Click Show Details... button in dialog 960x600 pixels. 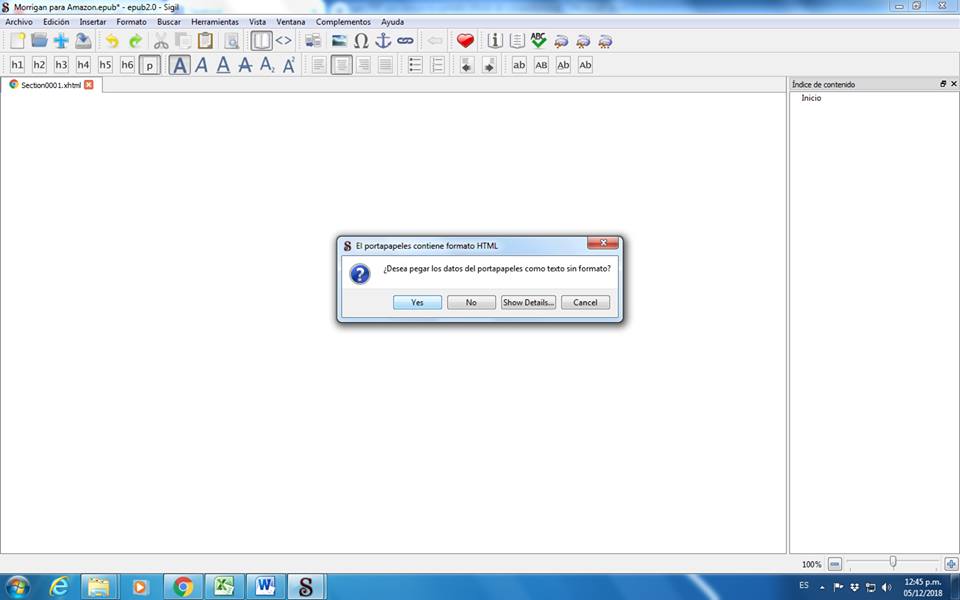527,302
